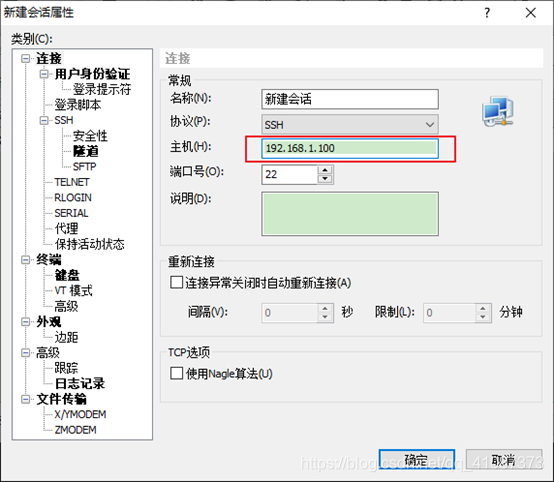554x482 pixels.
Task: Select VT 模式 tree item
Action: (x=73, y=291)
